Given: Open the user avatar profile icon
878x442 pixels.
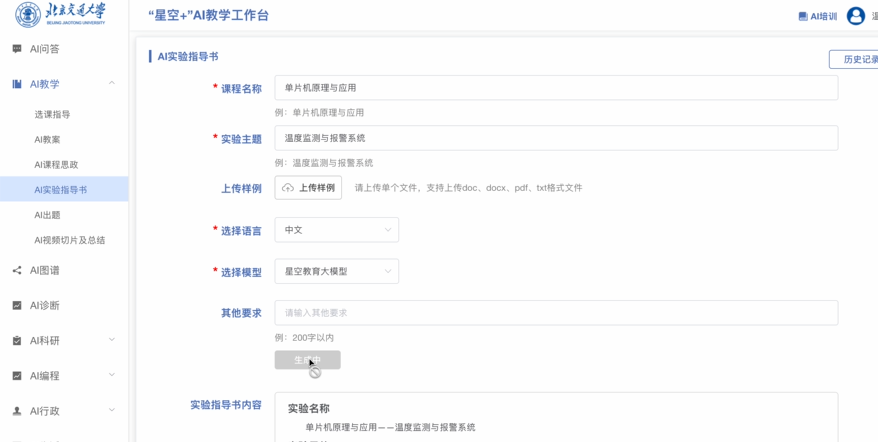Looking at the screenshot, I should pos(855,16).
